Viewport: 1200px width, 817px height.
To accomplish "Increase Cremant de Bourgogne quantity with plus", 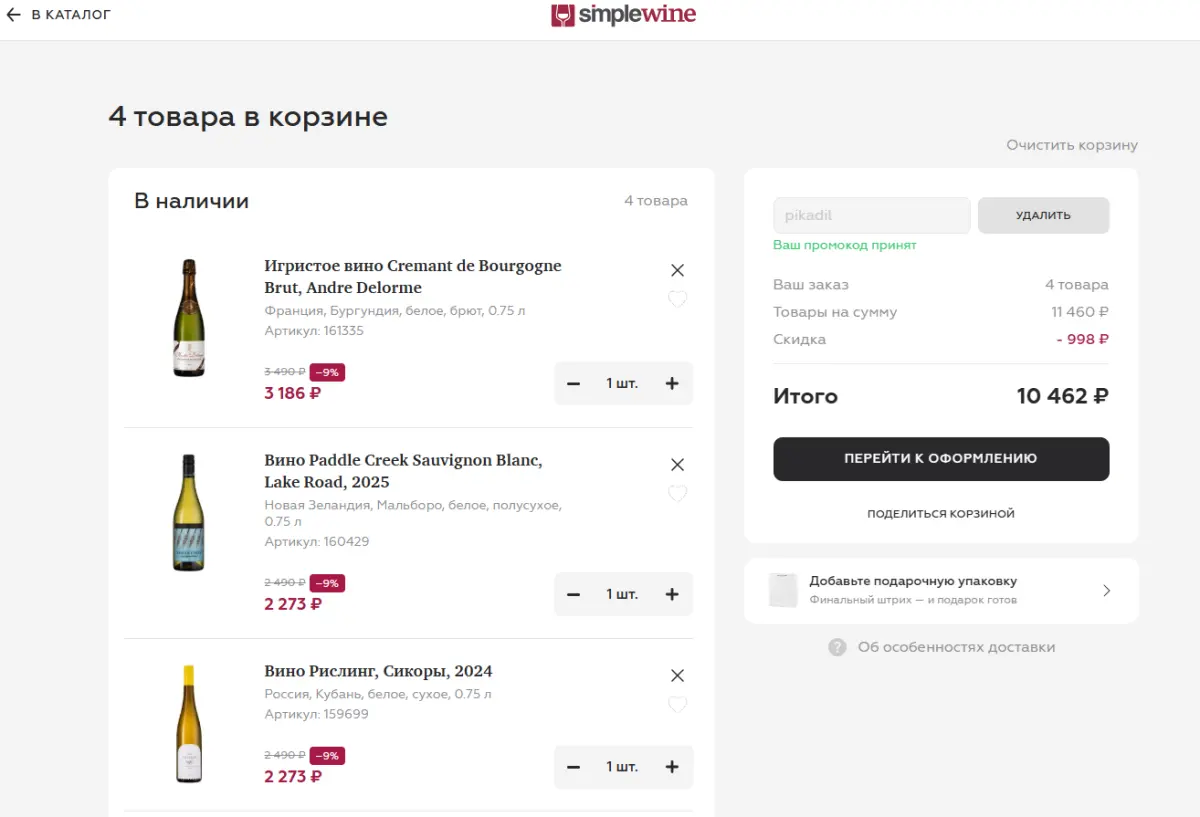I will (x=672, y=383).
